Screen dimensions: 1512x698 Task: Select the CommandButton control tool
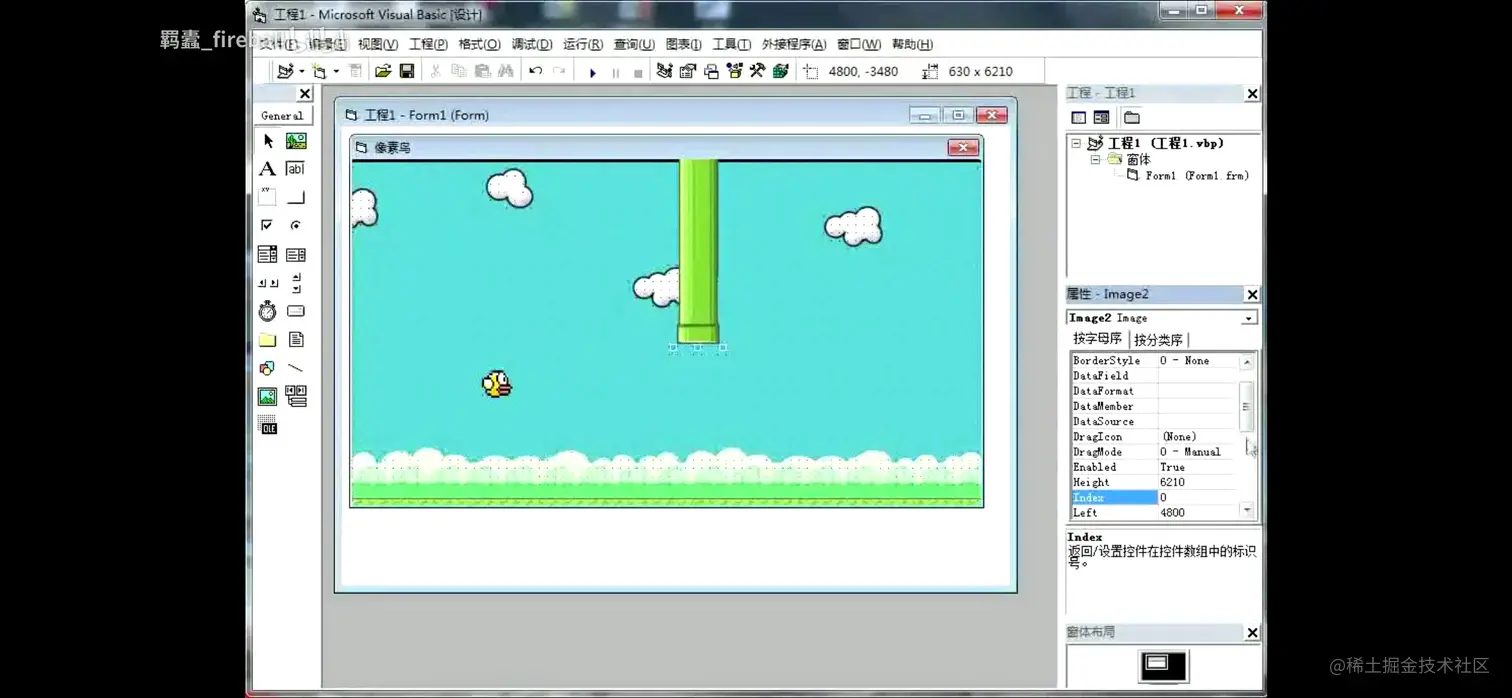click(x=296, y=197)
